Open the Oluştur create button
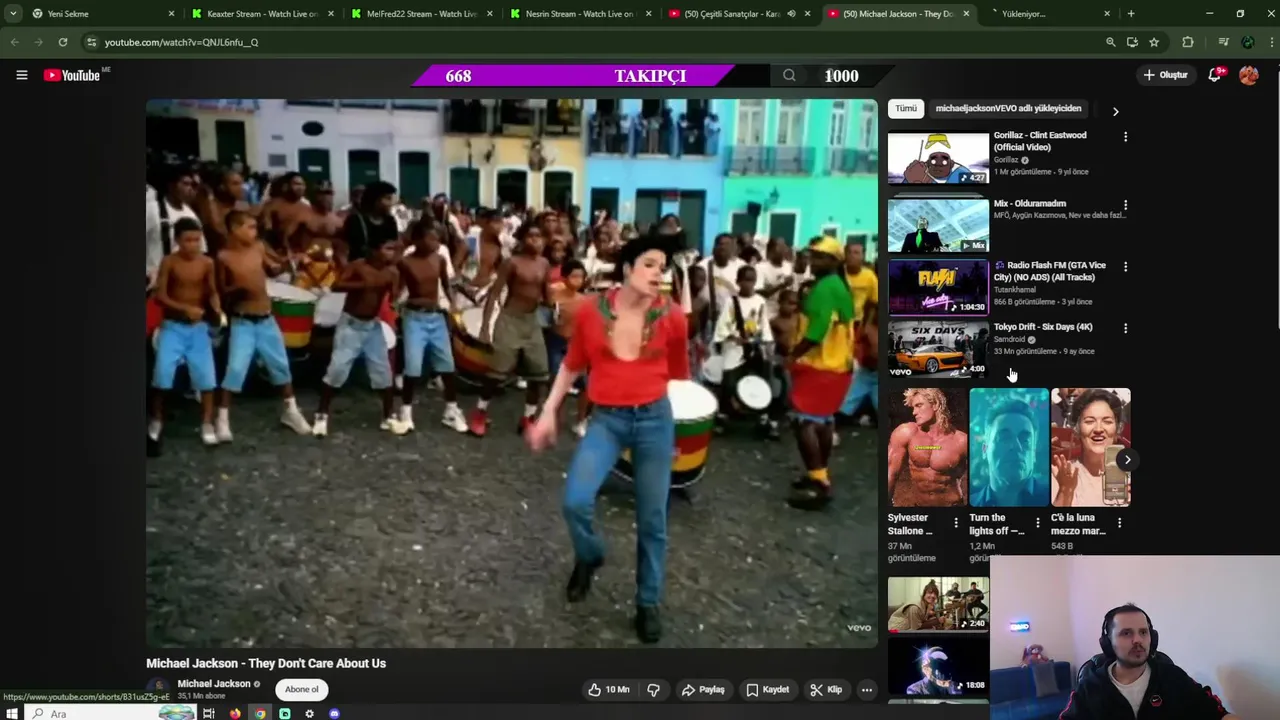Image resolution: width=1280 pixels, height=720 pixels. pyautogui.click(x=1166, y=75)
